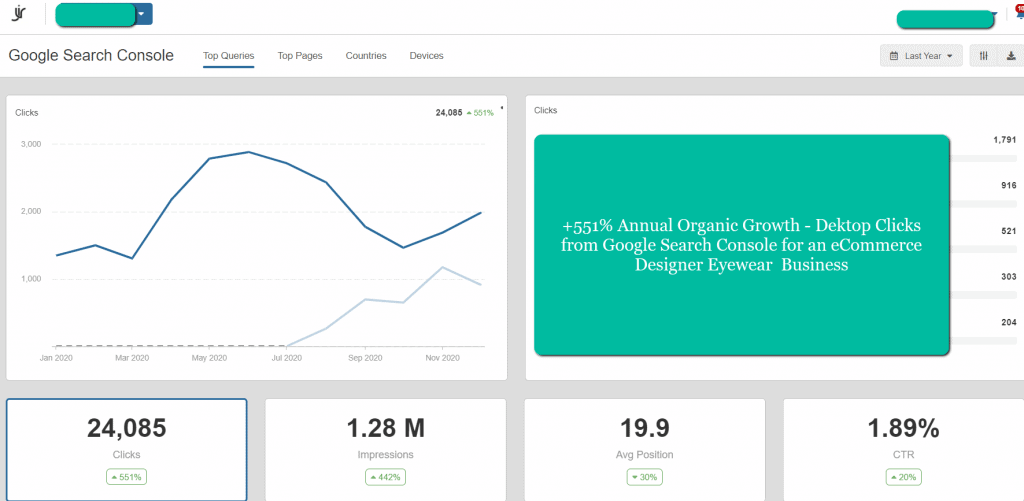Select the 1.89% CTR metric card
Viewport: 1024px width, 501px height.
pyautogui.click(x=903, y=449)
